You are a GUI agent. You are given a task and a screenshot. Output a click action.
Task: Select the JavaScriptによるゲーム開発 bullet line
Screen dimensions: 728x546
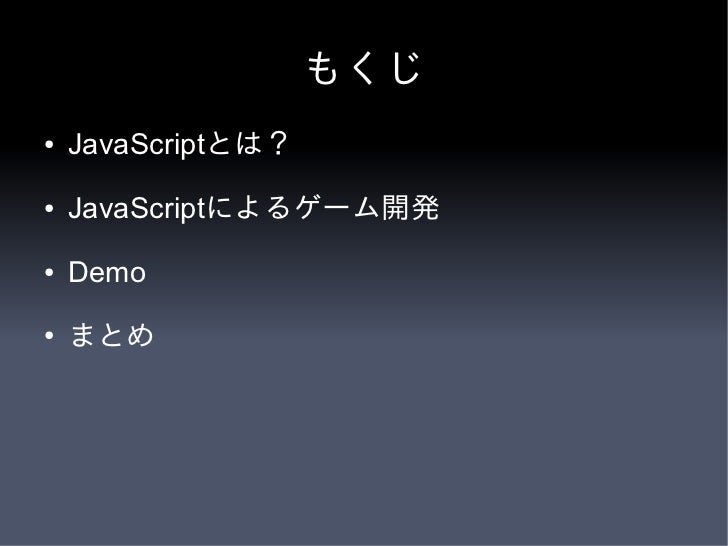254,208
